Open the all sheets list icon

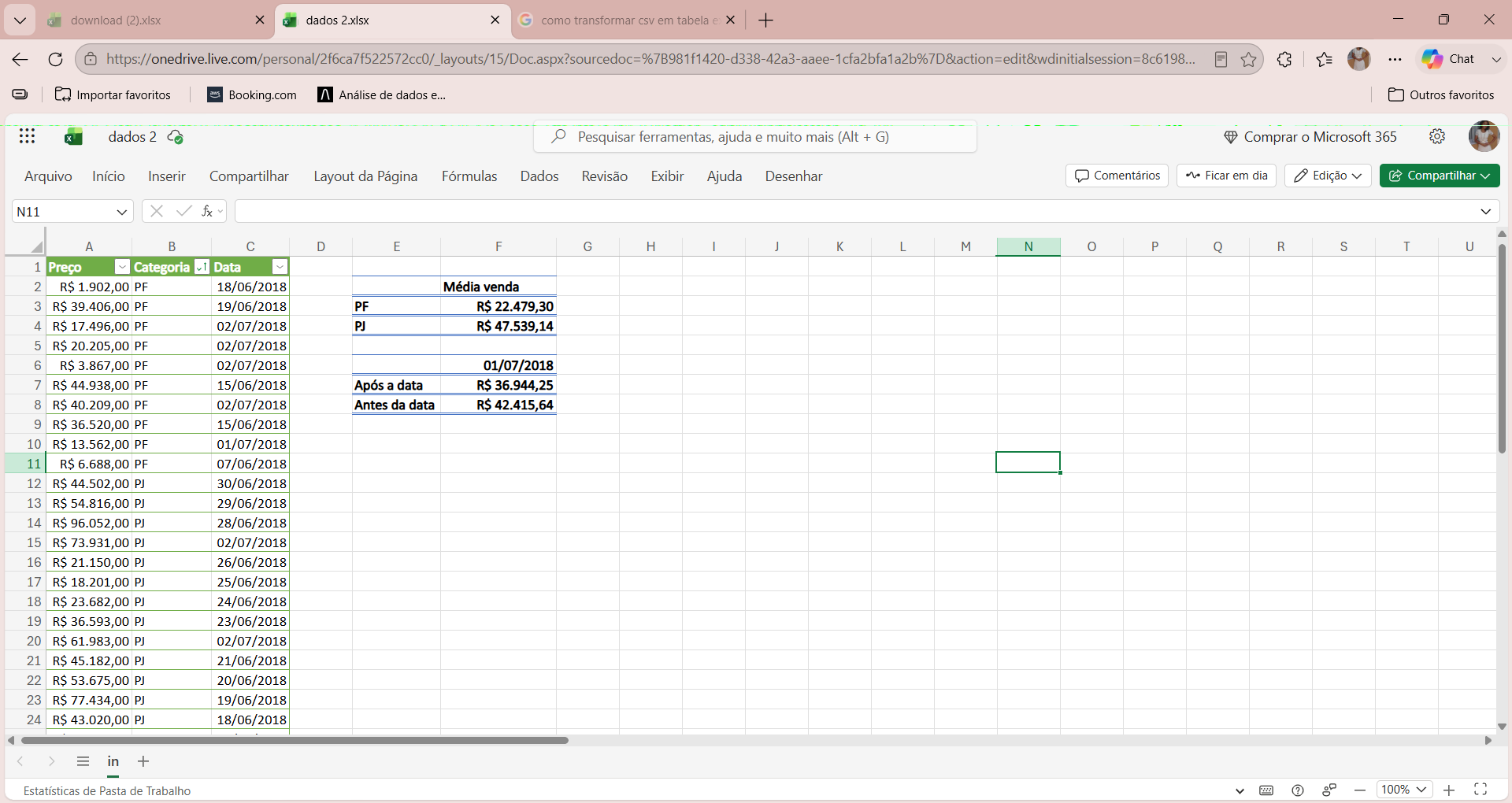(83, 761)
